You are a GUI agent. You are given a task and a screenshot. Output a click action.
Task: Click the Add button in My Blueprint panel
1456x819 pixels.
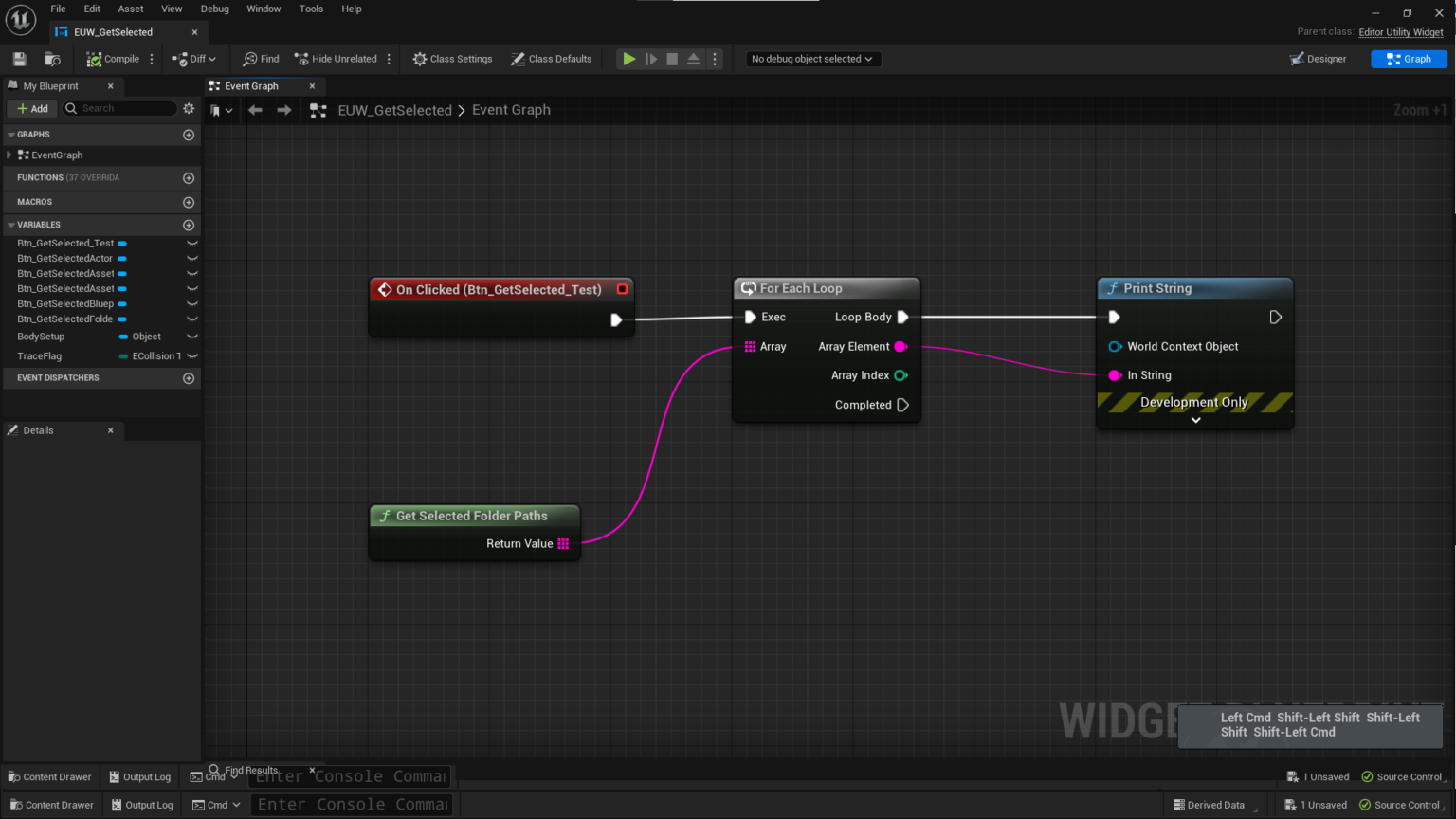[x=31, y=108]
